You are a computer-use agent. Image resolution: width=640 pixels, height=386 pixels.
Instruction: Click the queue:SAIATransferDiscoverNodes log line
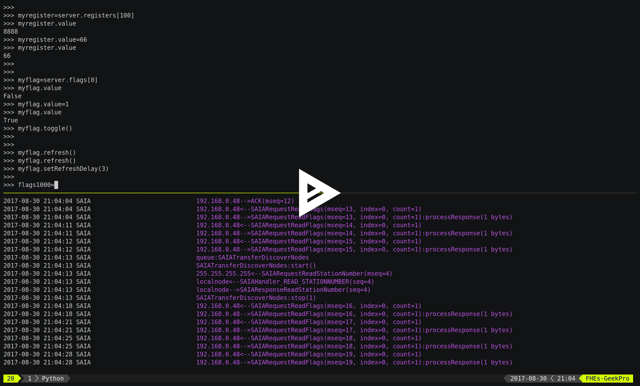point(252,257)
